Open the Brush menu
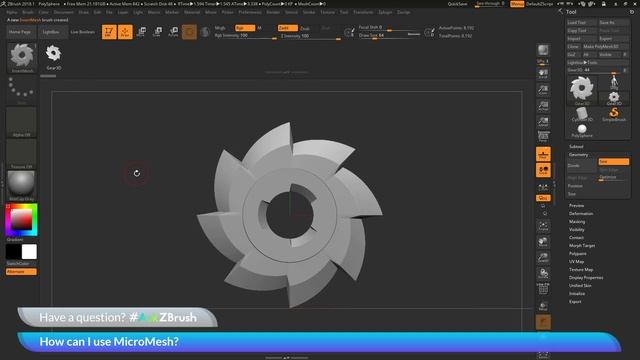640x360 pixels. 28,12
